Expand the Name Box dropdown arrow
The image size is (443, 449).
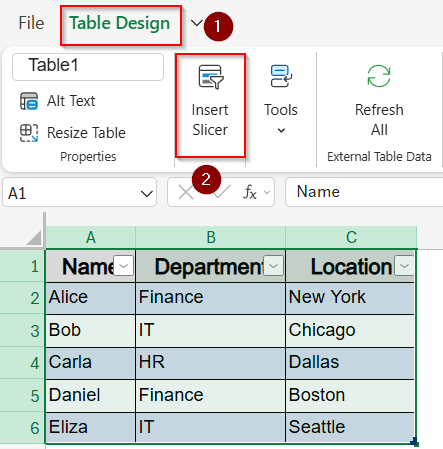click(x=147, y=193)
